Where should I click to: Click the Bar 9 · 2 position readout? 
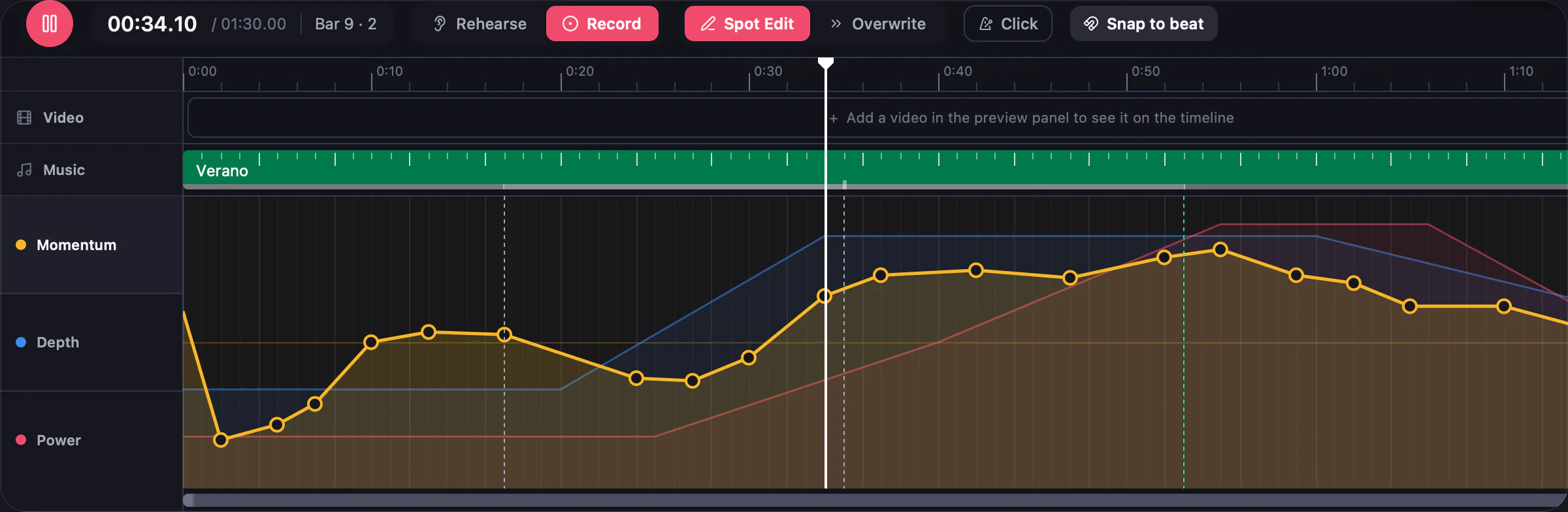click(346, 24)
